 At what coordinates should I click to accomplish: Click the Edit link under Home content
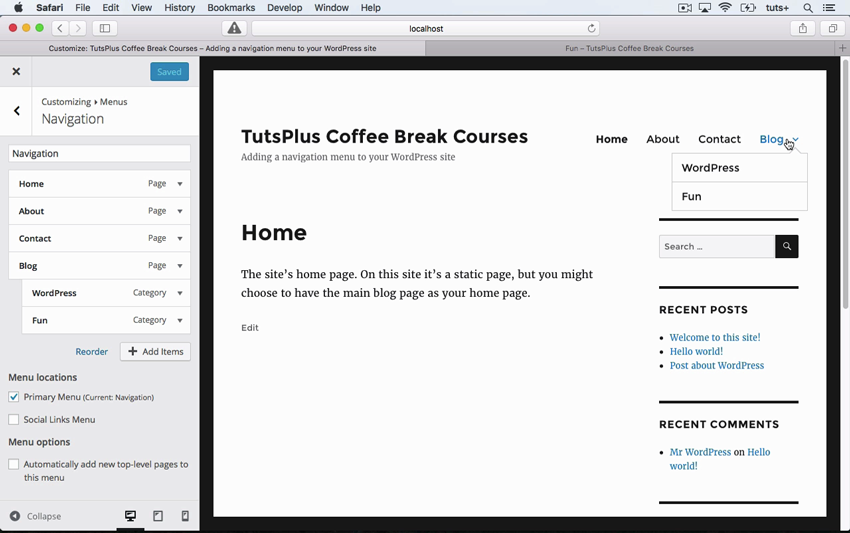(249, 327)
